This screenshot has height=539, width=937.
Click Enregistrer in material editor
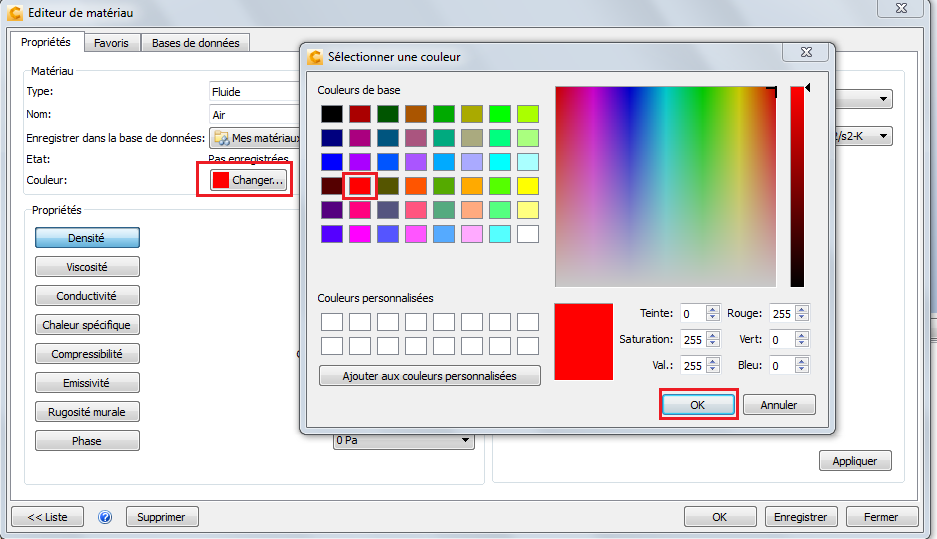click(801, 517)
